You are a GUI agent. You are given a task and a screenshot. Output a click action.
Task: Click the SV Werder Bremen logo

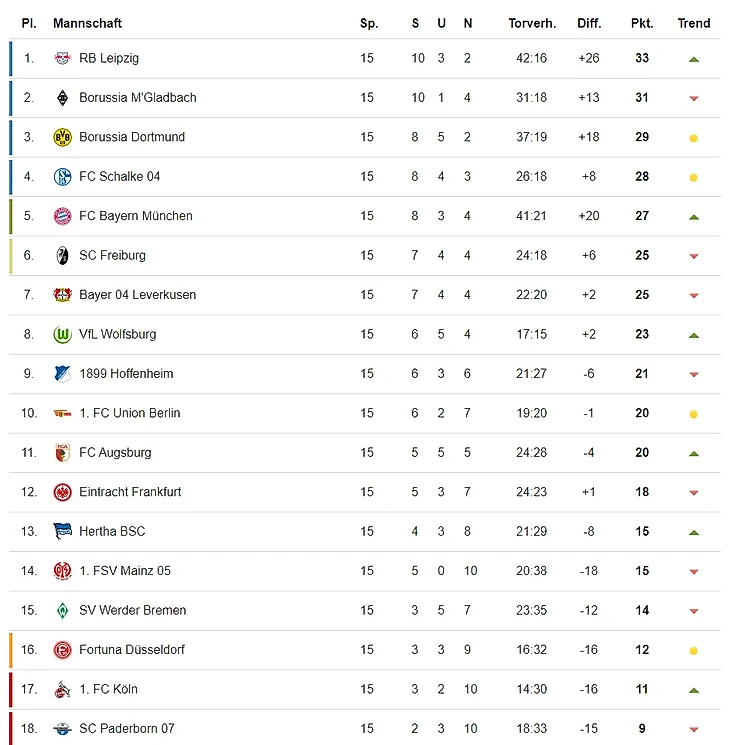(62, 610)
